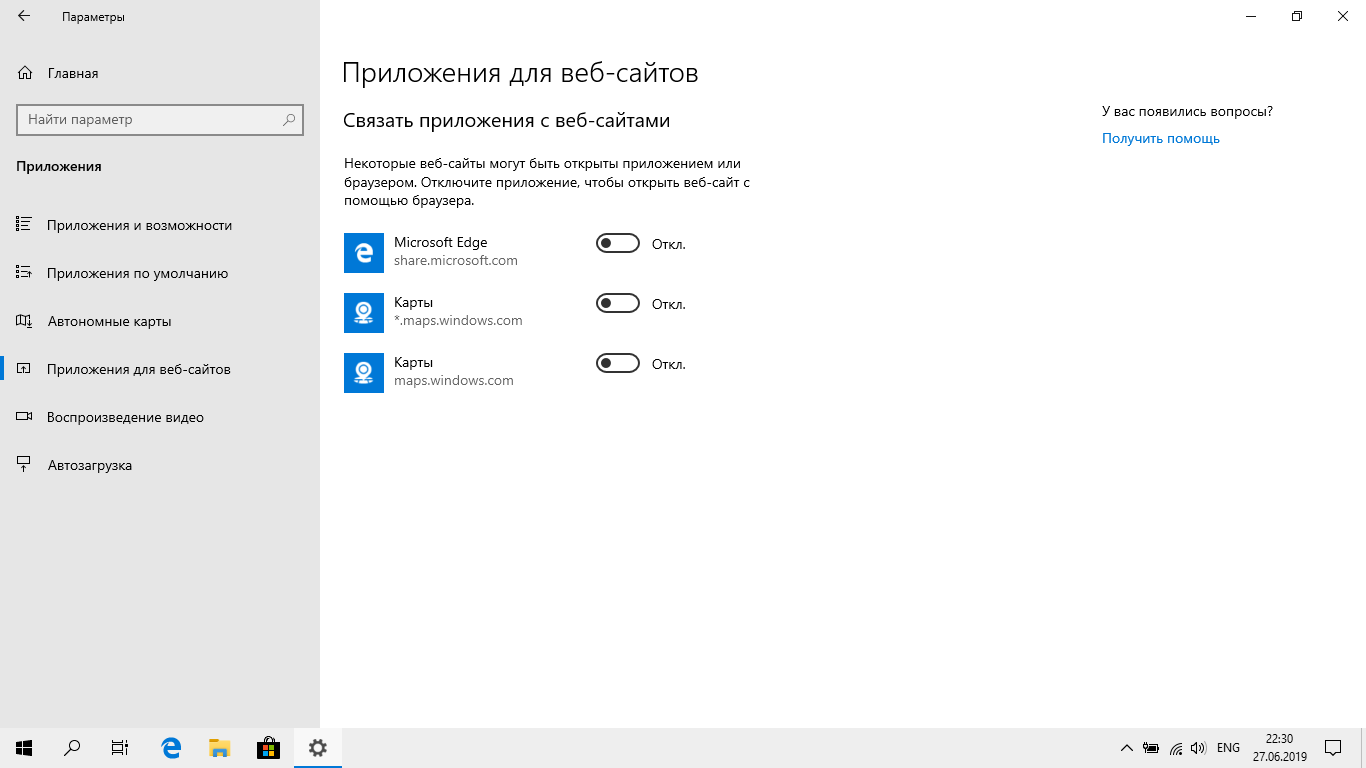The width and height of the screenshot is (1366, 768).
Task: Click the Карты icon for maps.windows.com
Action: click(x=364, y=373)
